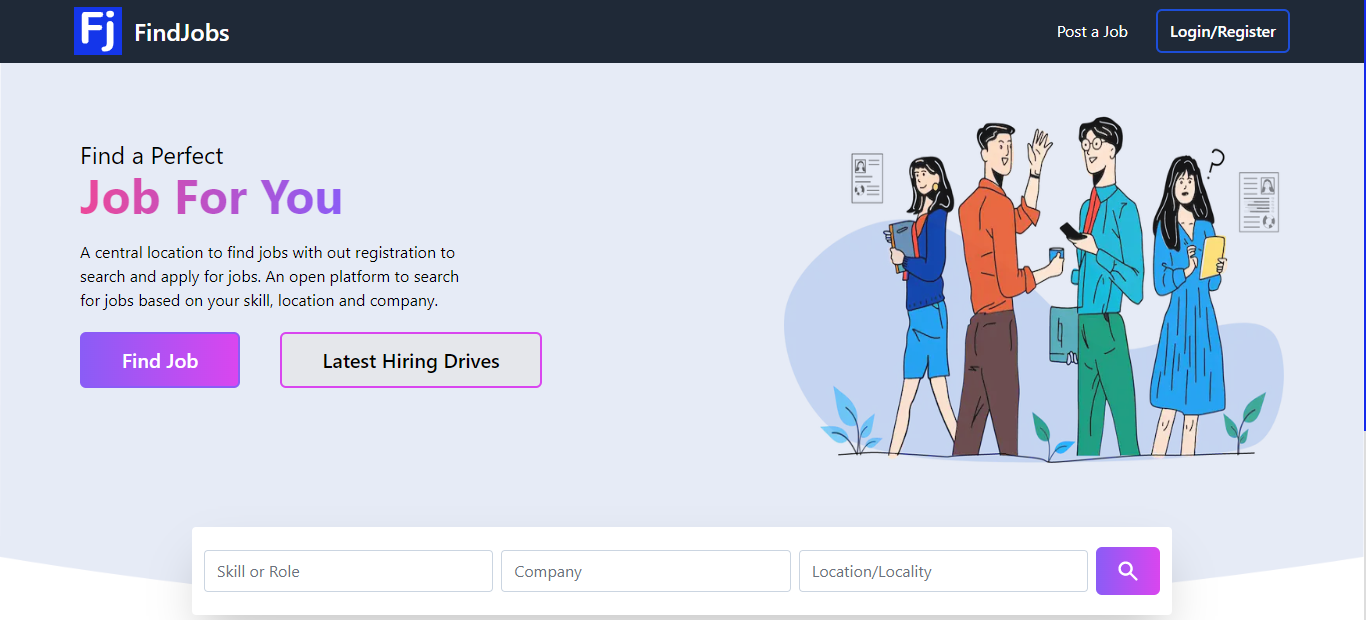Focus the Skill or Role search field
The image size is (1366, 620).
348,570
